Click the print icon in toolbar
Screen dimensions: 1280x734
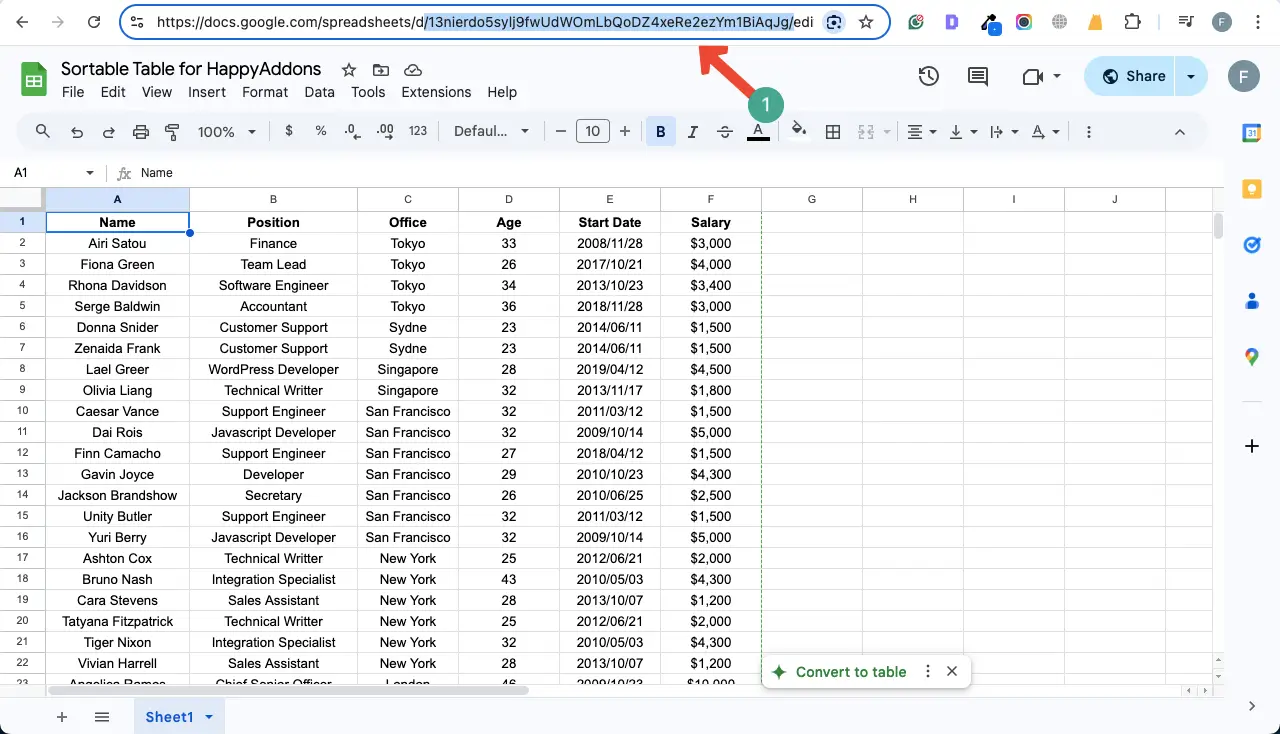(x=140, y=131)
